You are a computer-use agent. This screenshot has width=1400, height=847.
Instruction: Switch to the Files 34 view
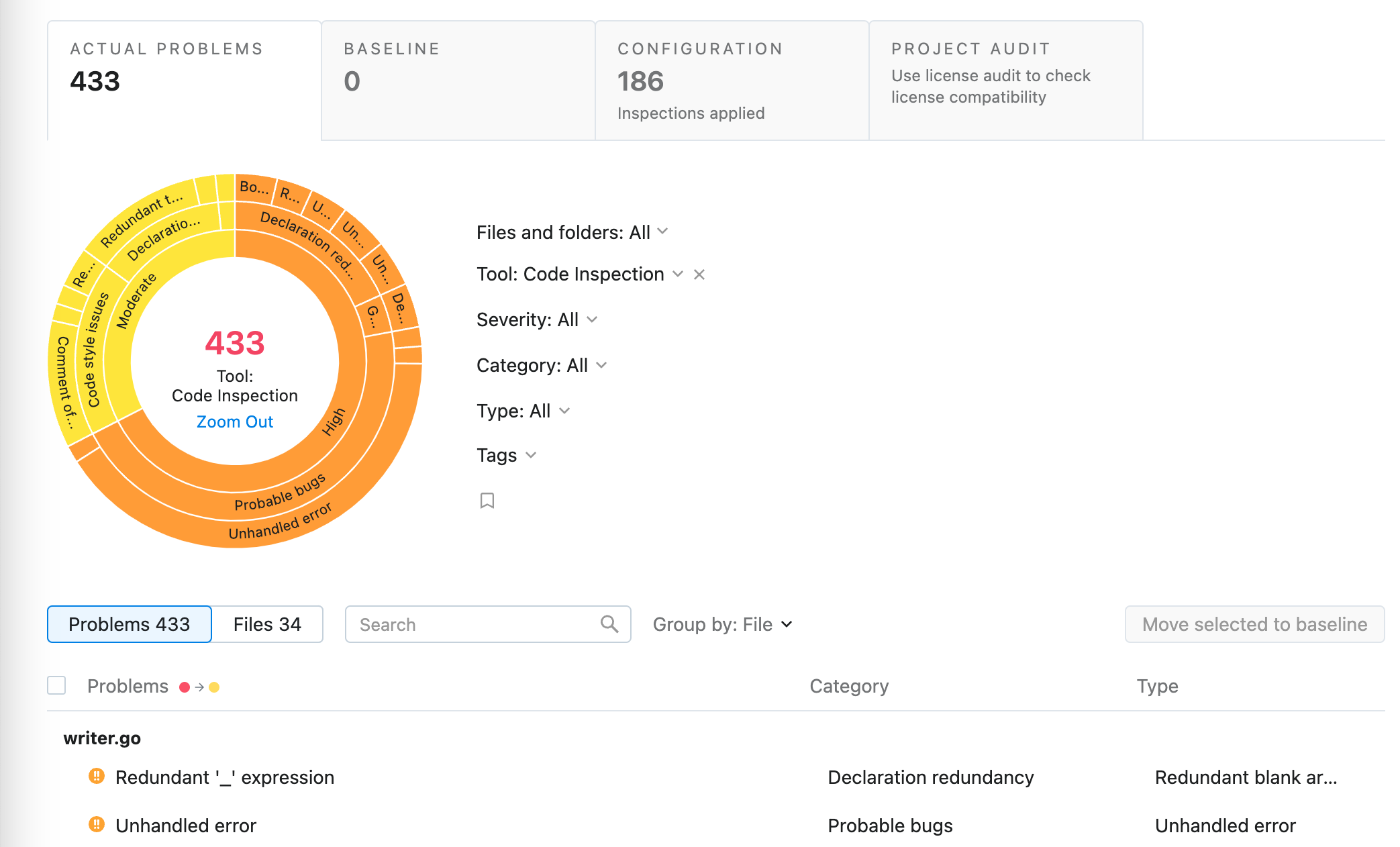tap(267, 624)
